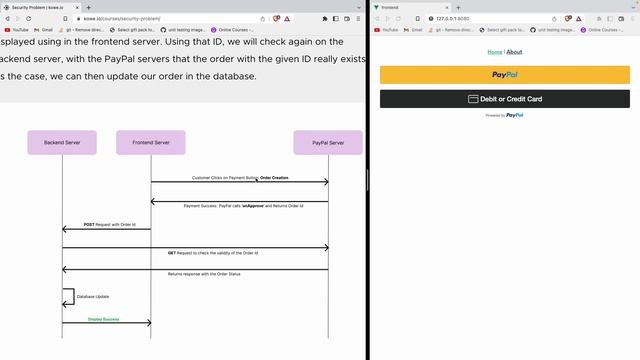The height and width of the screenshot is (360, 640).
Task: Click the share icon in left address bar
Action: point(262,19)
